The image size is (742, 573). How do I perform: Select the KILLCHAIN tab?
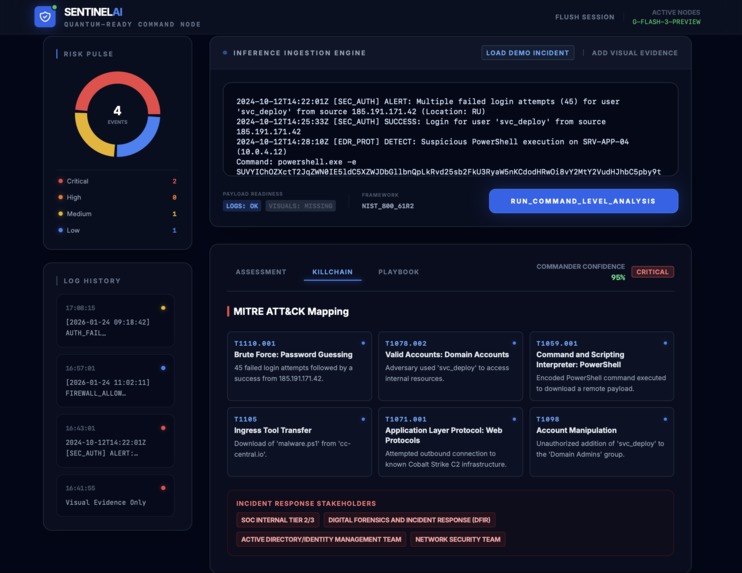pyautogui.click(x=332, y=272)
